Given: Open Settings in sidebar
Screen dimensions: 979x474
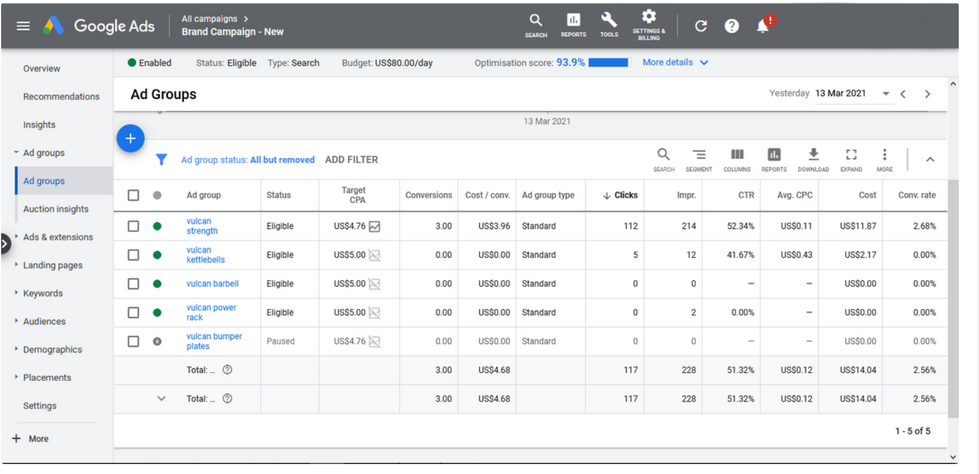Looking at the screenshot, I should click(40, 406).
